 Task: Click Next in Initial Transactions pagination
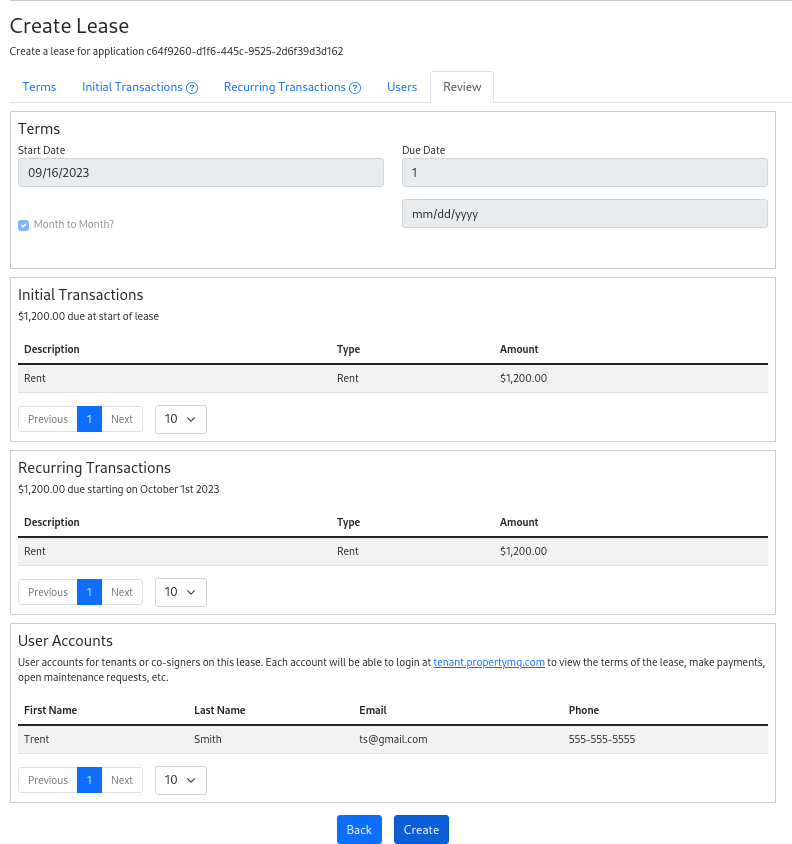[x=122, y=419]
